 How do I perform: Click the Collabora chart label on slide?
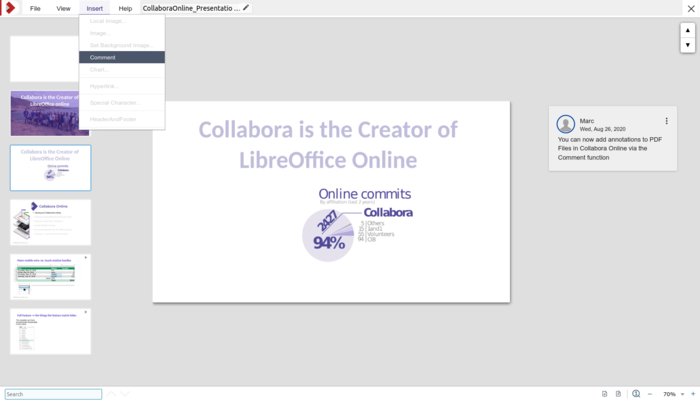(388, 213)
